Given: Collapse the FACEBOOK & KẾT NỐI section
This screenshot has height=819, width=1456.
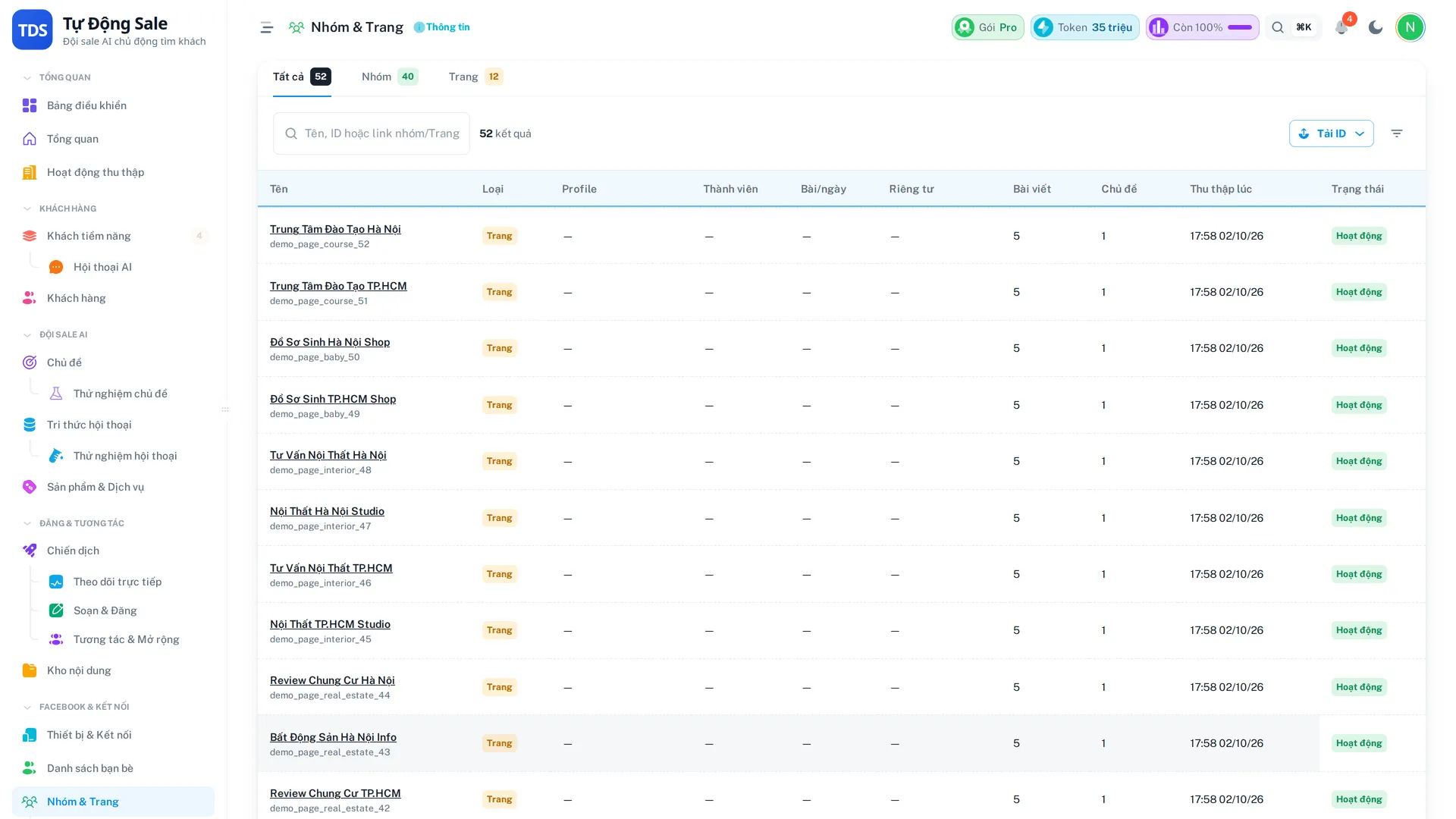Looking at the screenshot, I should [x=76, y=707].
